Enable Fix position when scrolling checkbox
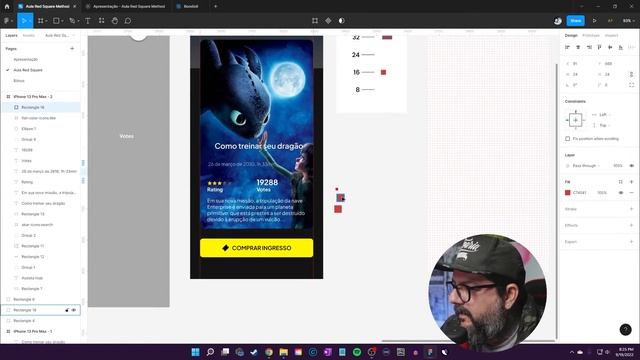The height and width of the screenshot is (360, 640). coord(567,139)
